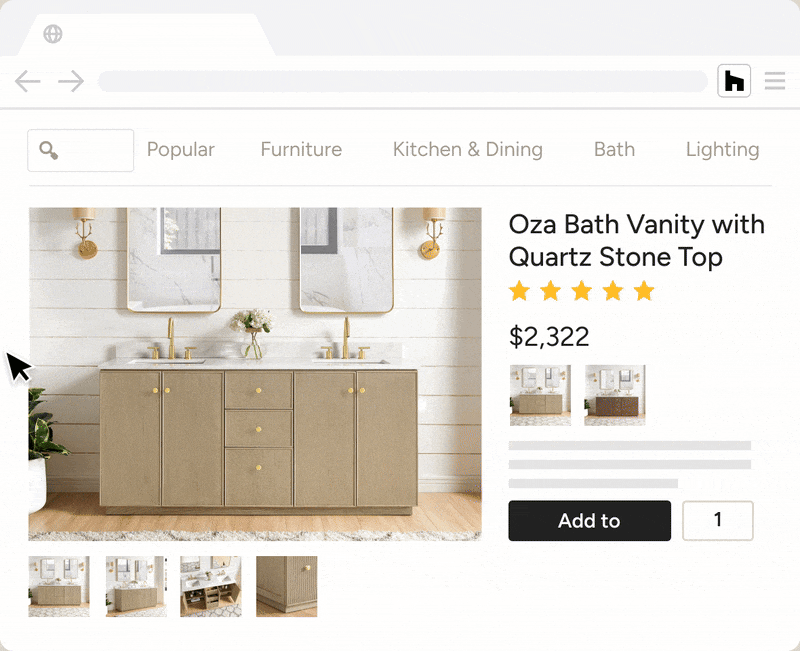Click the quantity field showing 1
Image resolution: width=800 pixels, height=651 pixels.
point(717,520)
